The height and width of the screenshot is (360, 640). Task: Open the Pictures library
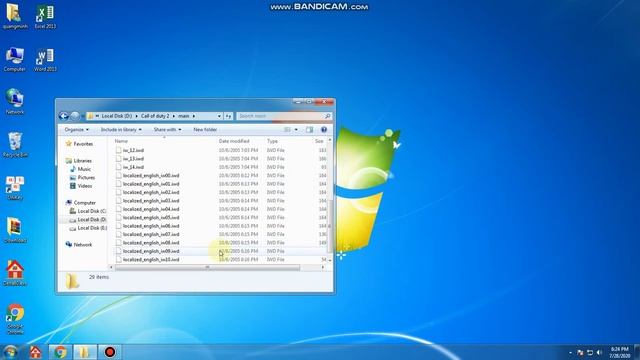pos(82,178)
